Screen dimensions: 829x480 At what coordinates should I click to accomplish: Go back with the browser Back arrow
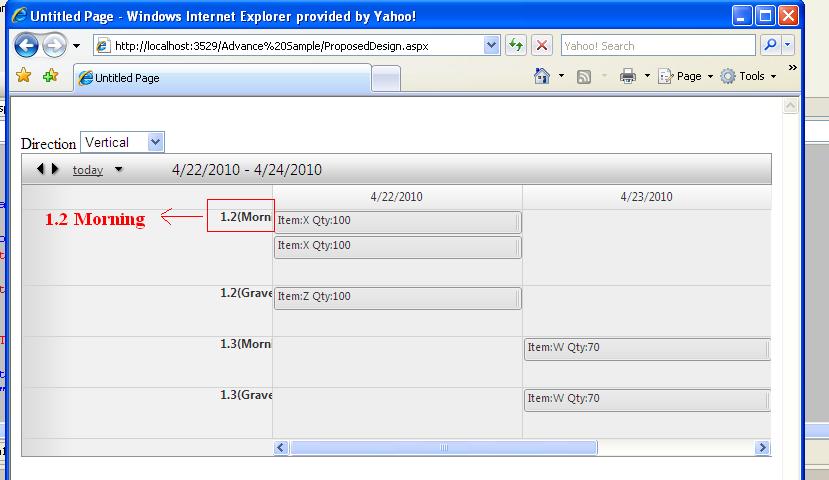click(26, 45)
